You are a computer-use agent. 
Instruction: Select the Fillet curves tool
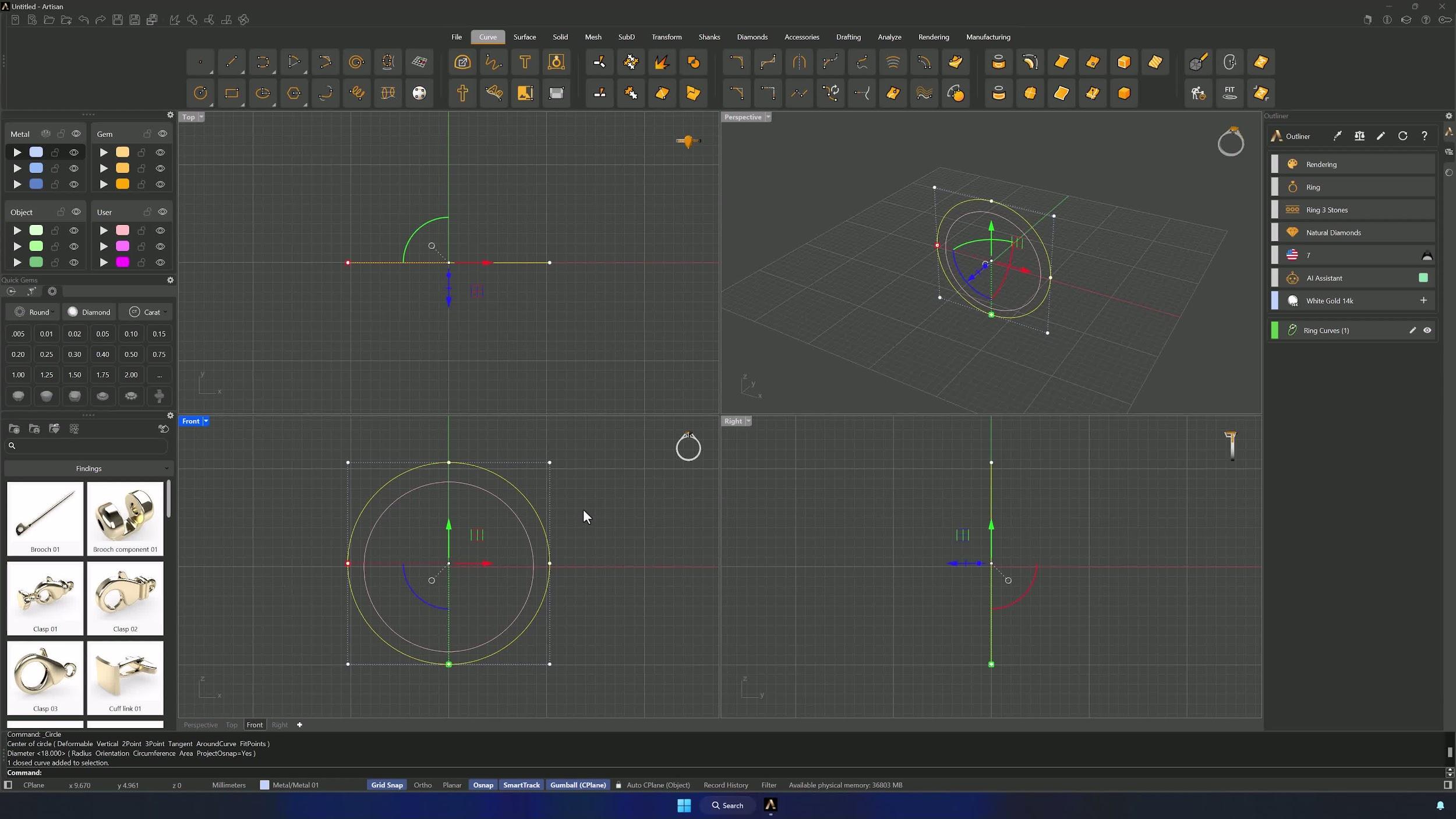pos(736,62)
